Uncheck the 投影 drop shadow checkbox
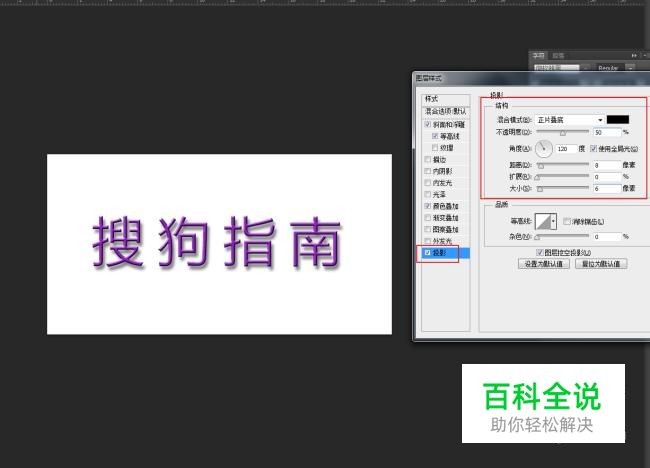This screenshot has height=468, width=650. pos(427,252)
